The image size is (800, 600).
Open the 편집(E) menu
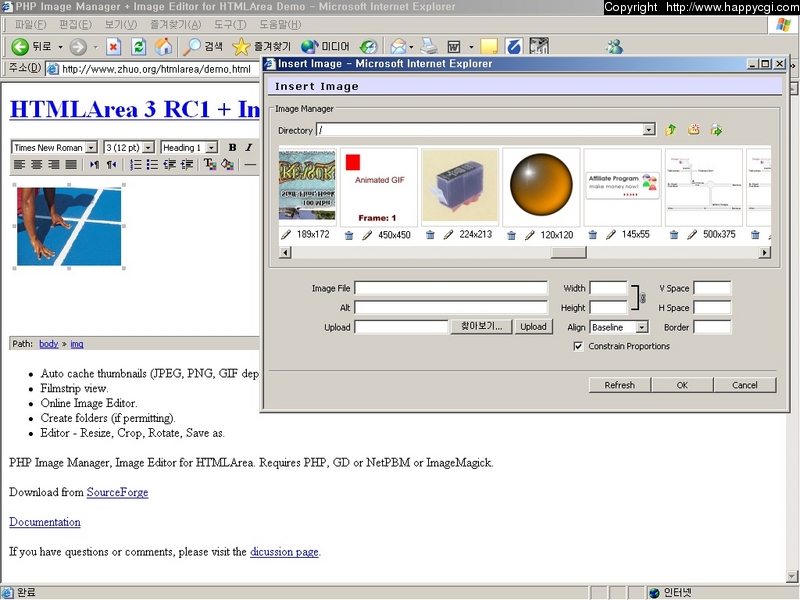pos(76,24)
